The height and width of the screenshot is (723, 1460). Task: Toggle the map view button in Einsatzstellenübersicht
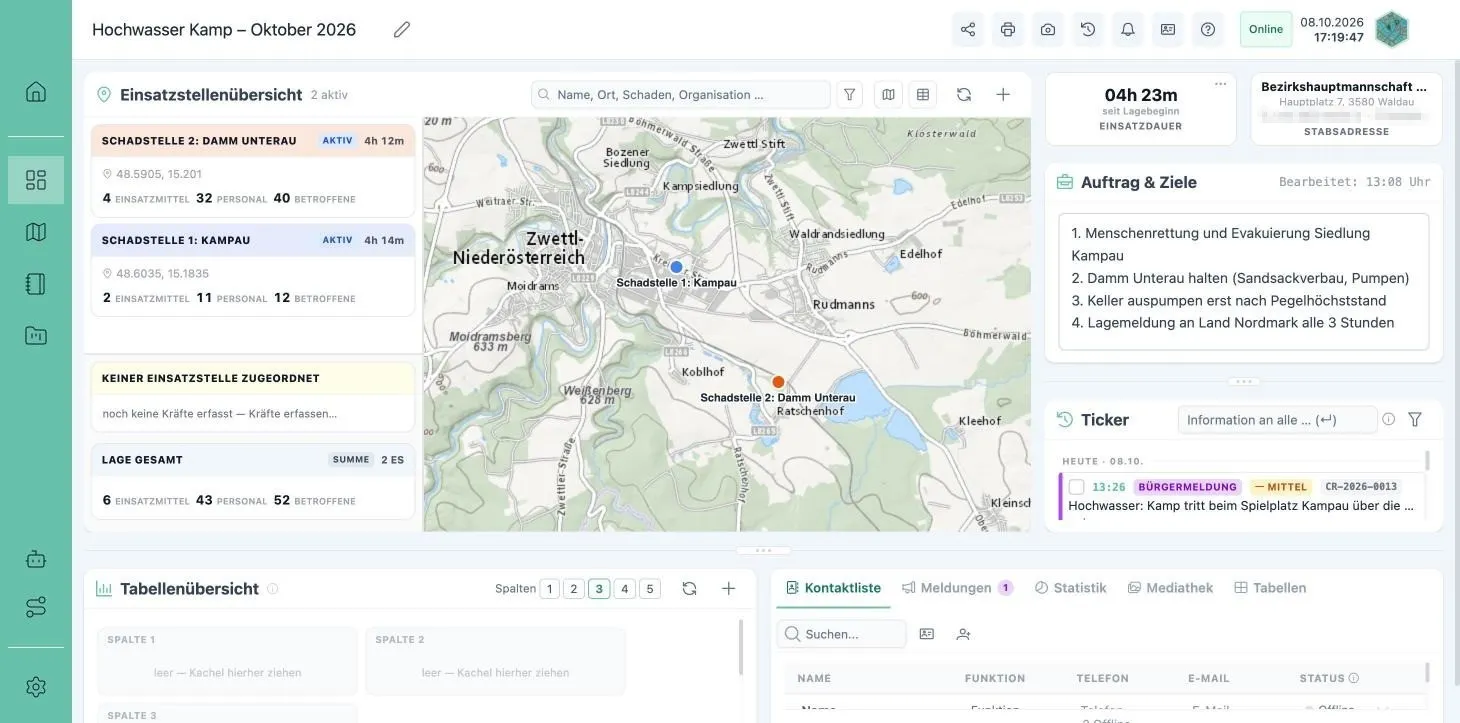tap(887, 95)
